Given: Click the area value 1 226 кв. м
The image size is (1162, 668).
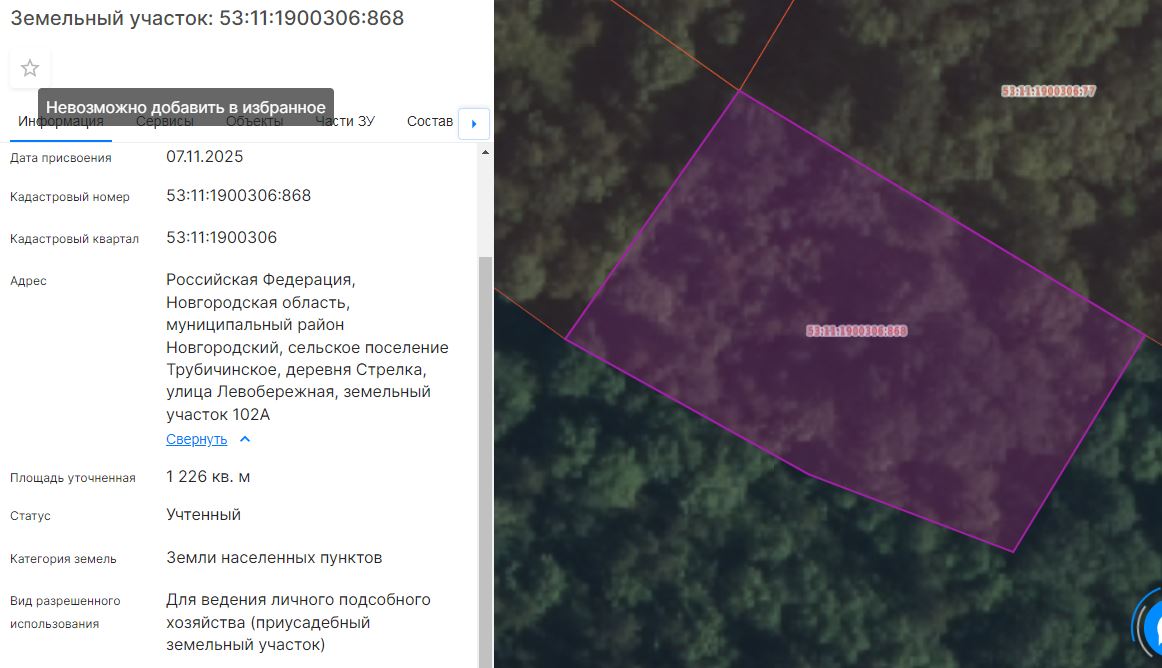Looking at the screenshot, I should click(x=208, y=477).
